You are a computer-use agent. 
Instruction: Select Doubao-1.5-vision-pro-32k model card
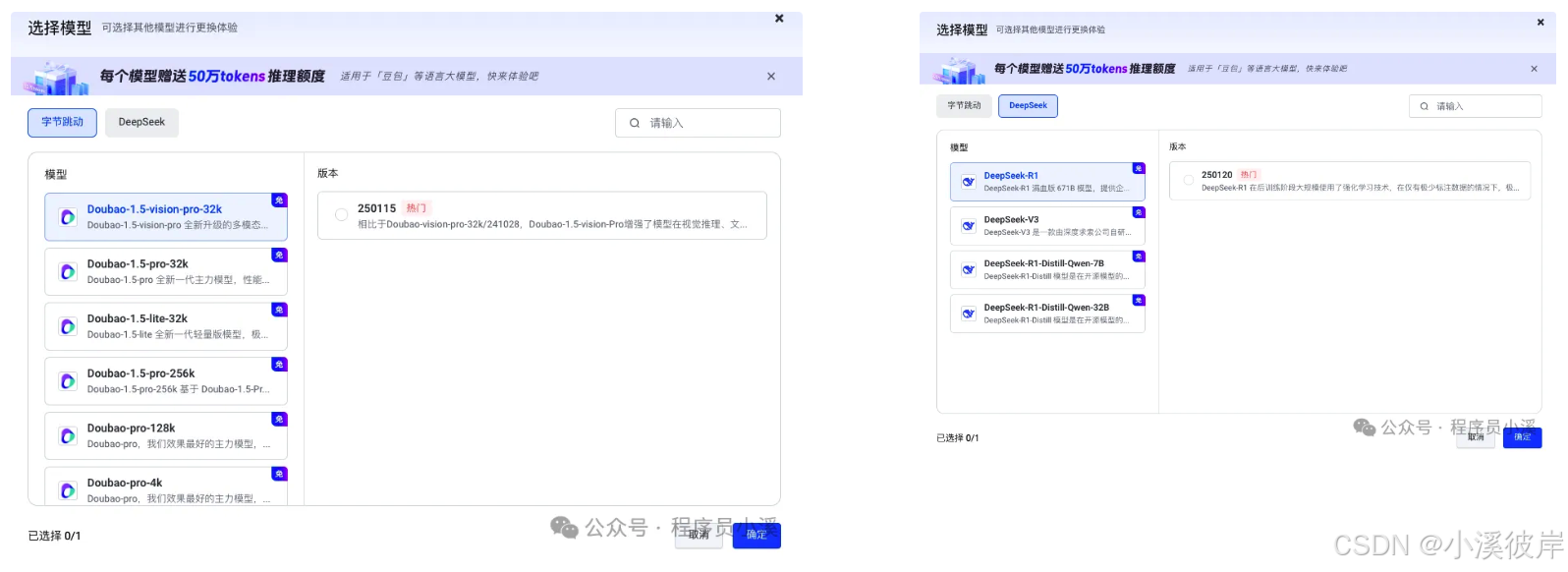click(166, 217)
